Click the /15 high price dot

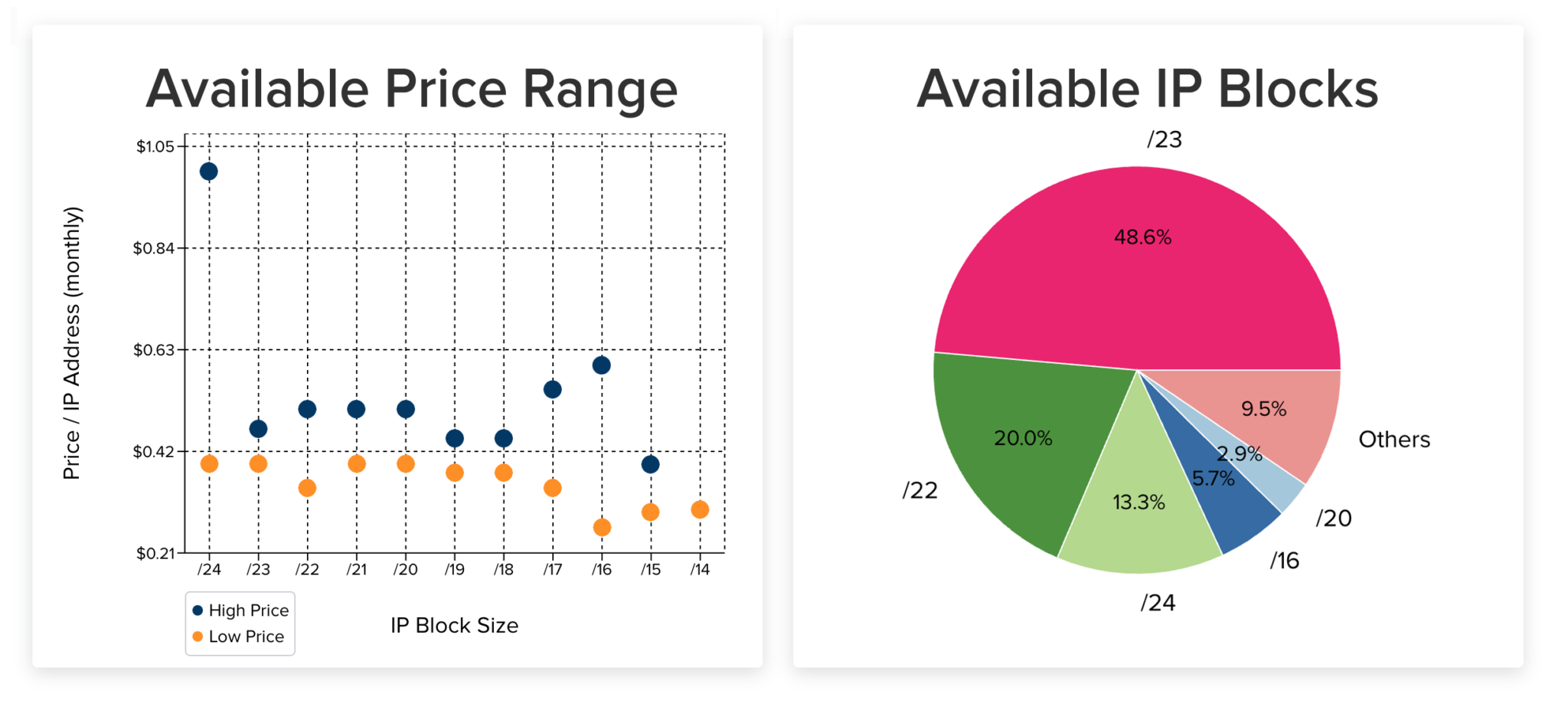pyautogui.click(x=651, y=464)
